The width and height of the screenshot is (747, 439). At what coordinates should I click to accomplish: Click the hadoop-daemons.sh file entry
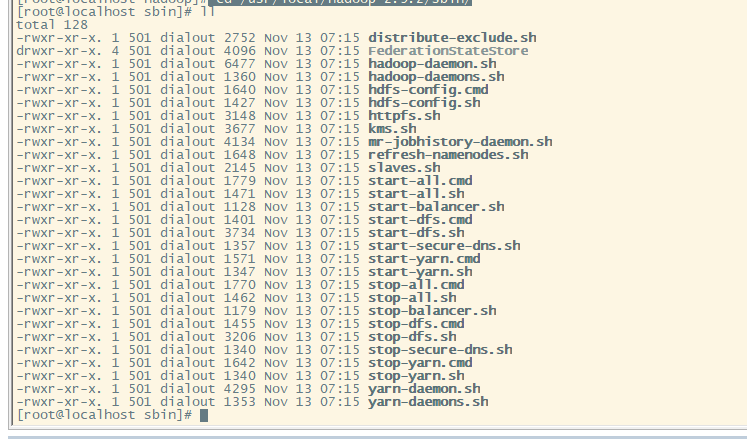click(436, 77)
